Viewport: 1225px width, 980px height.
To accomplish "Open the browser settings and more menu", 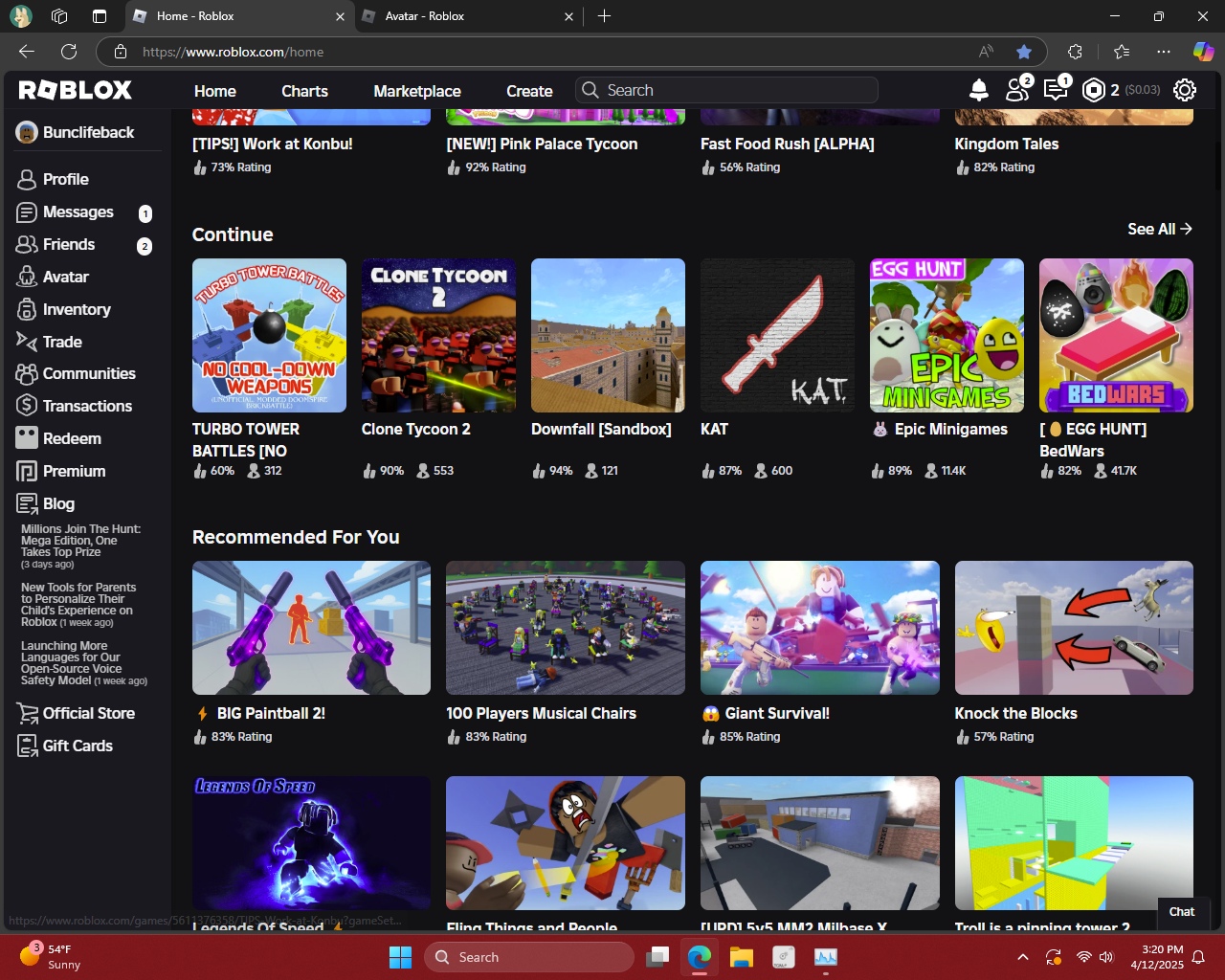I will coord(1163,52).
